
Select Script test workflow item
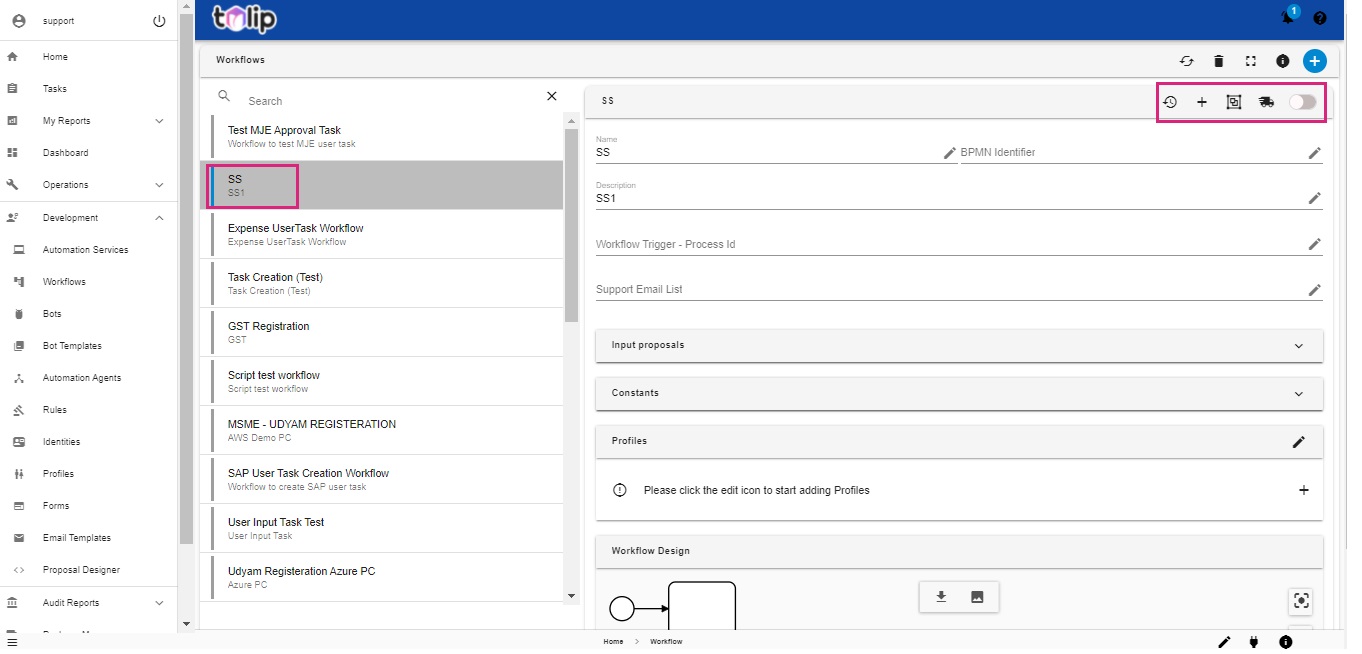(382, 381)
